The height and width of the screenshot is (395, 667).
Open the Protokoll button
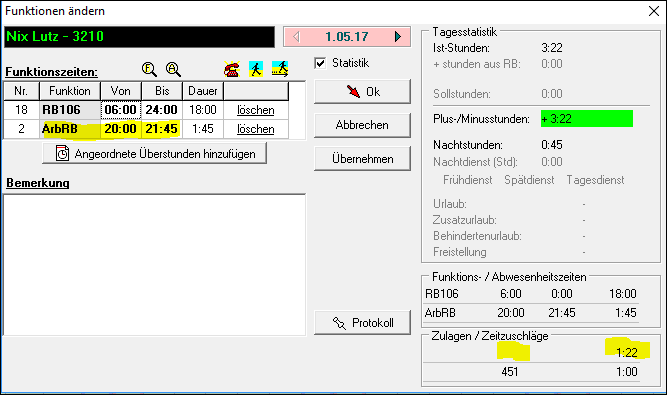362,323
